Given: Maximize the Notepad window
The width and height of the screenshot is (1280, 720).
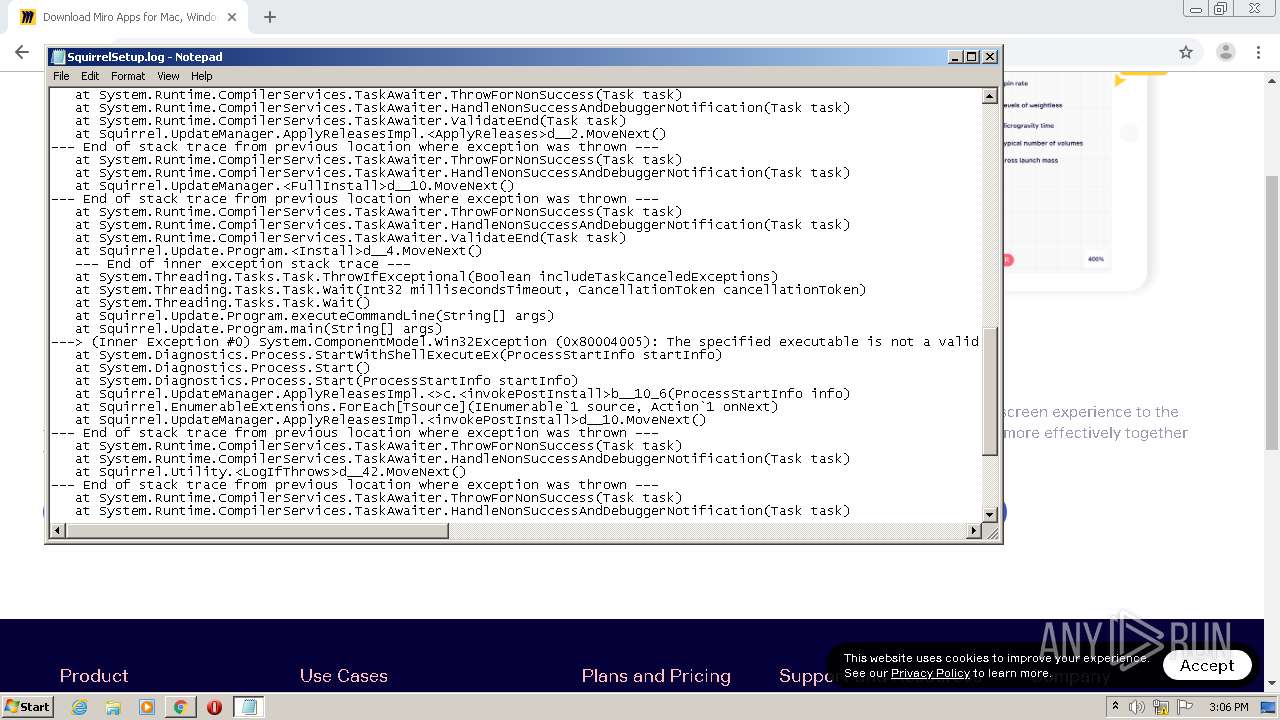Looking at the screenshot, I should (x=971, y=57).
